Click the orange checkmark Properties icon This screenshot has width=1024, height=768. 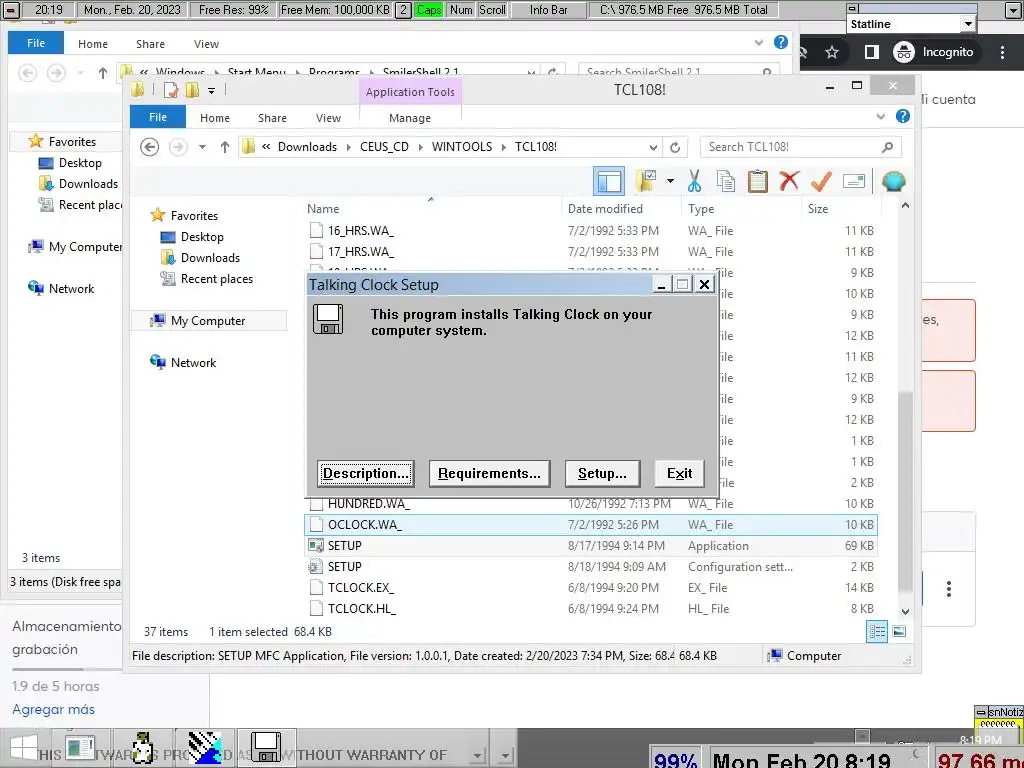pos(821,181)
